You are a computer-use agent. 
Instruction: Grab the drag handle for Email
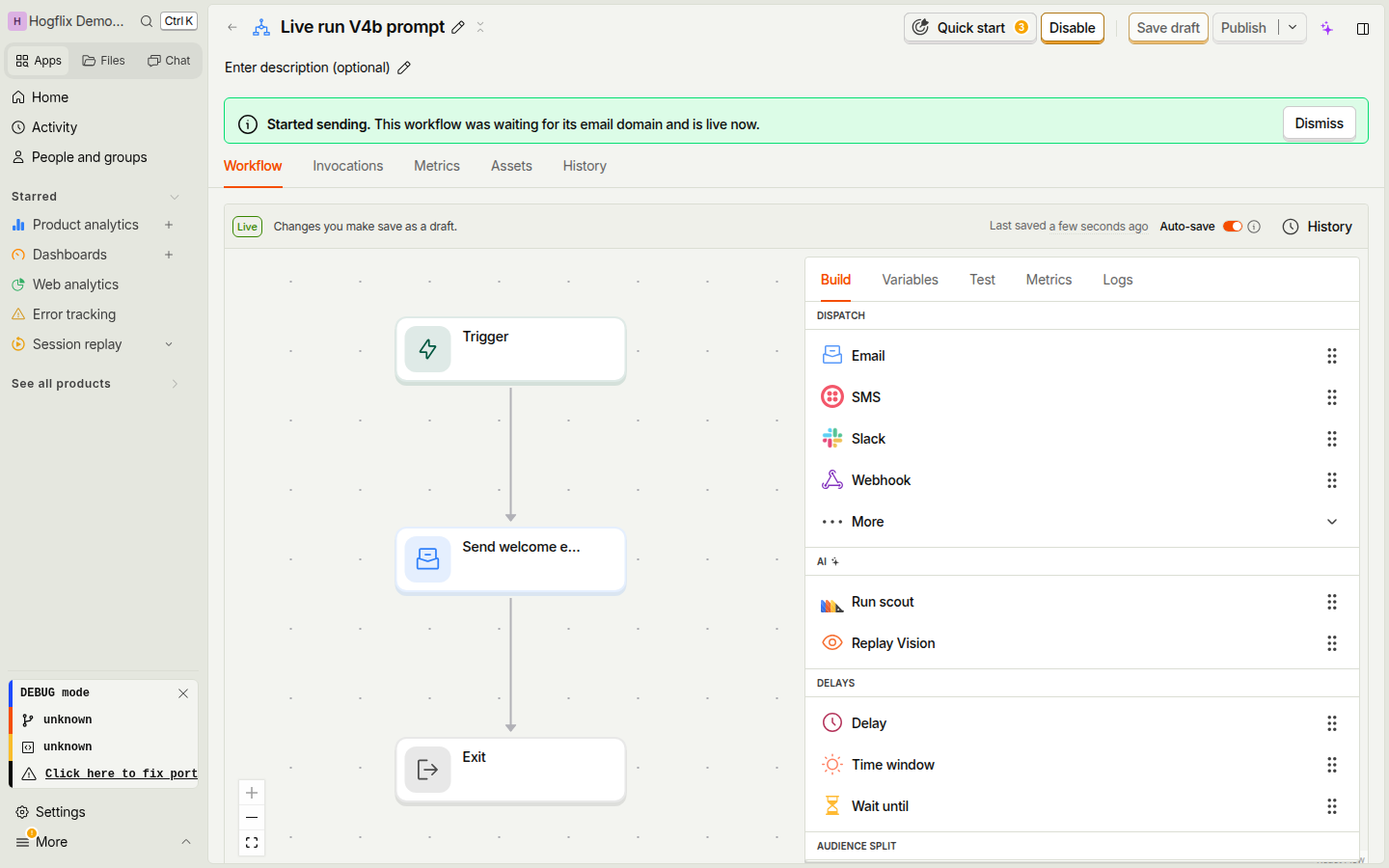1332,356
